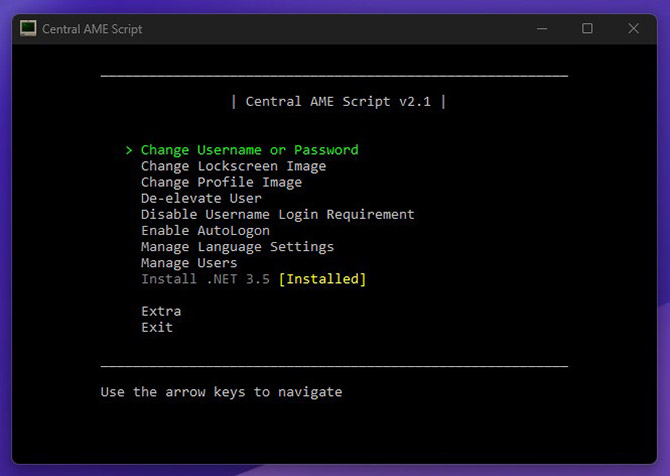
Task: Click the yellow [Installed] status tag
Action: point(323,279)
